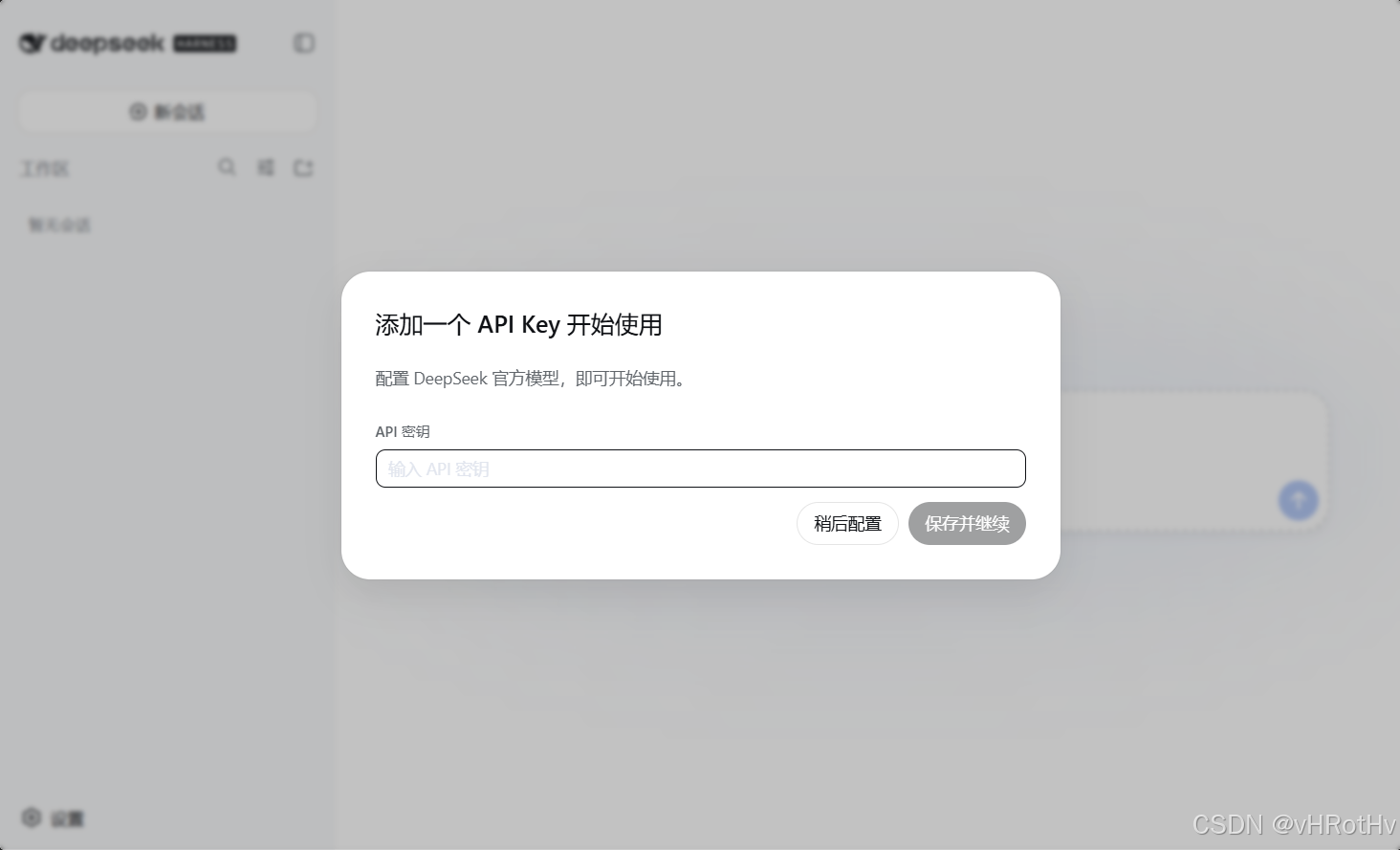1400x850 pixels.
Task: Open settings via the sidebar gear icon
Action: 32,817
